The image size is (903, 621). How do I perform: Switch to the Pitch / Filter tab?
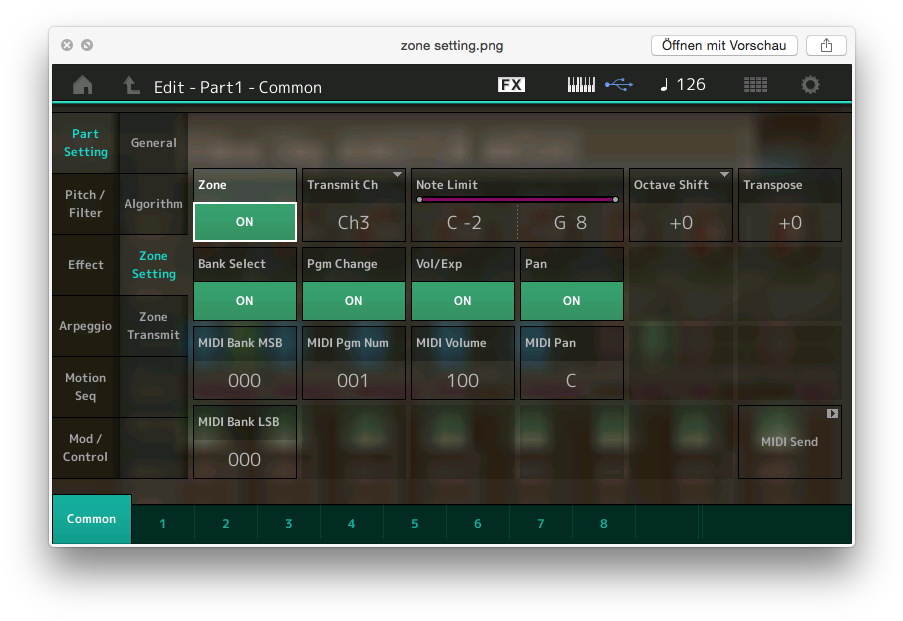click(x=85, y=204)
